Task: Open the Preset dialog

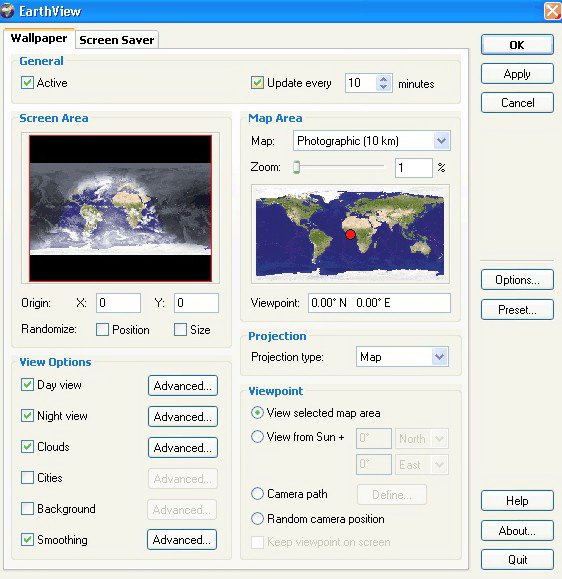Action: (x=517, y=309)
